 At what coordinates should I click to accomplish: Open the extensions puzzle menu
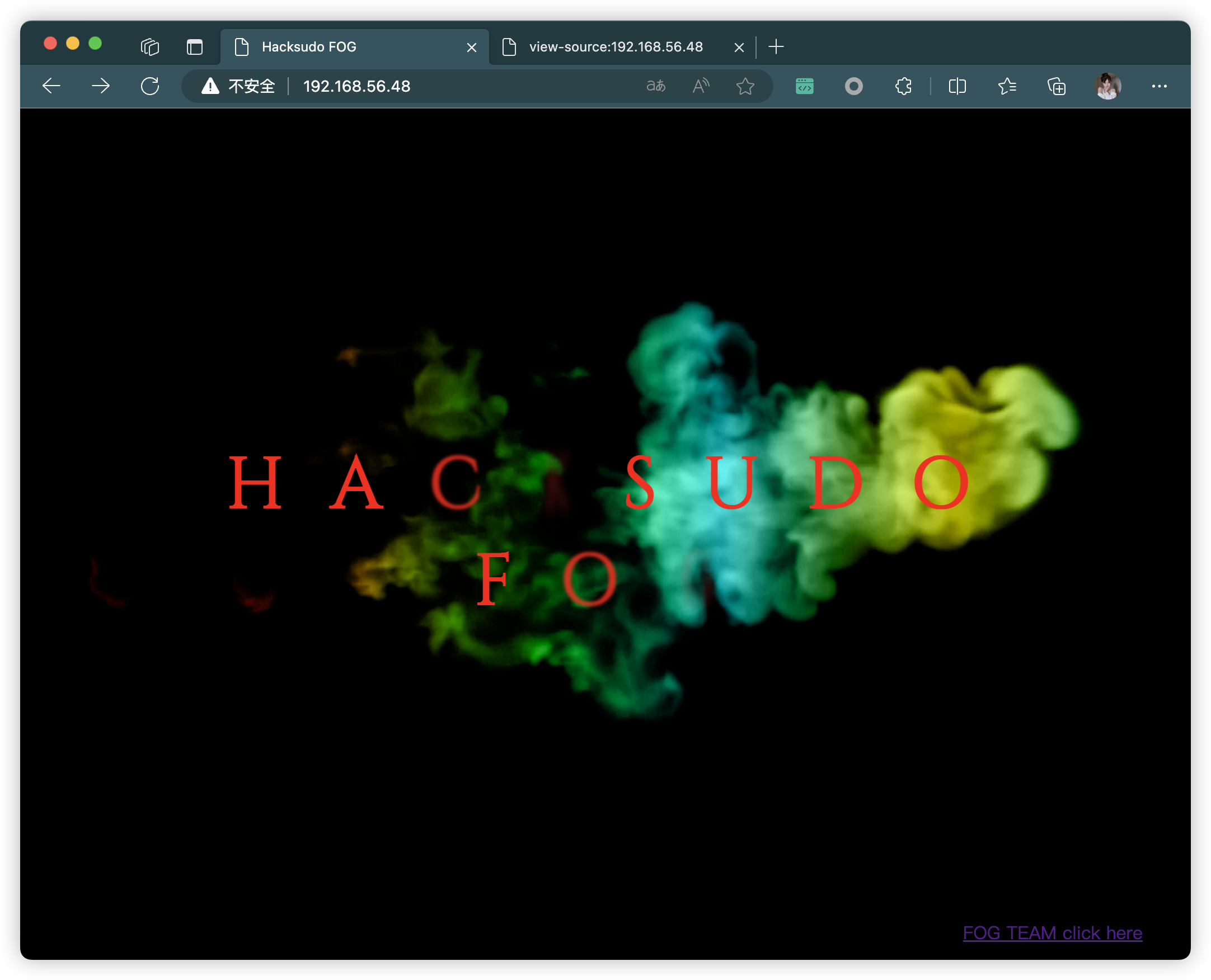point(903,86)
